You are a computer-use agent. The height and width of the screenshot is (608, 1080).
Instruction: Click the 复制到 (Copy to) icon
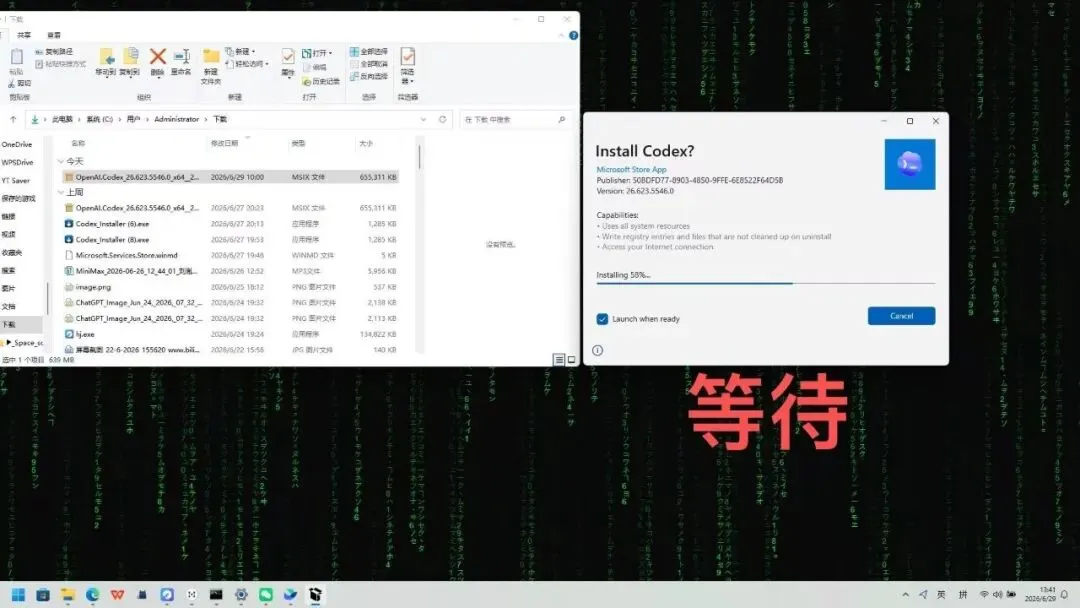tap(129, 57)
